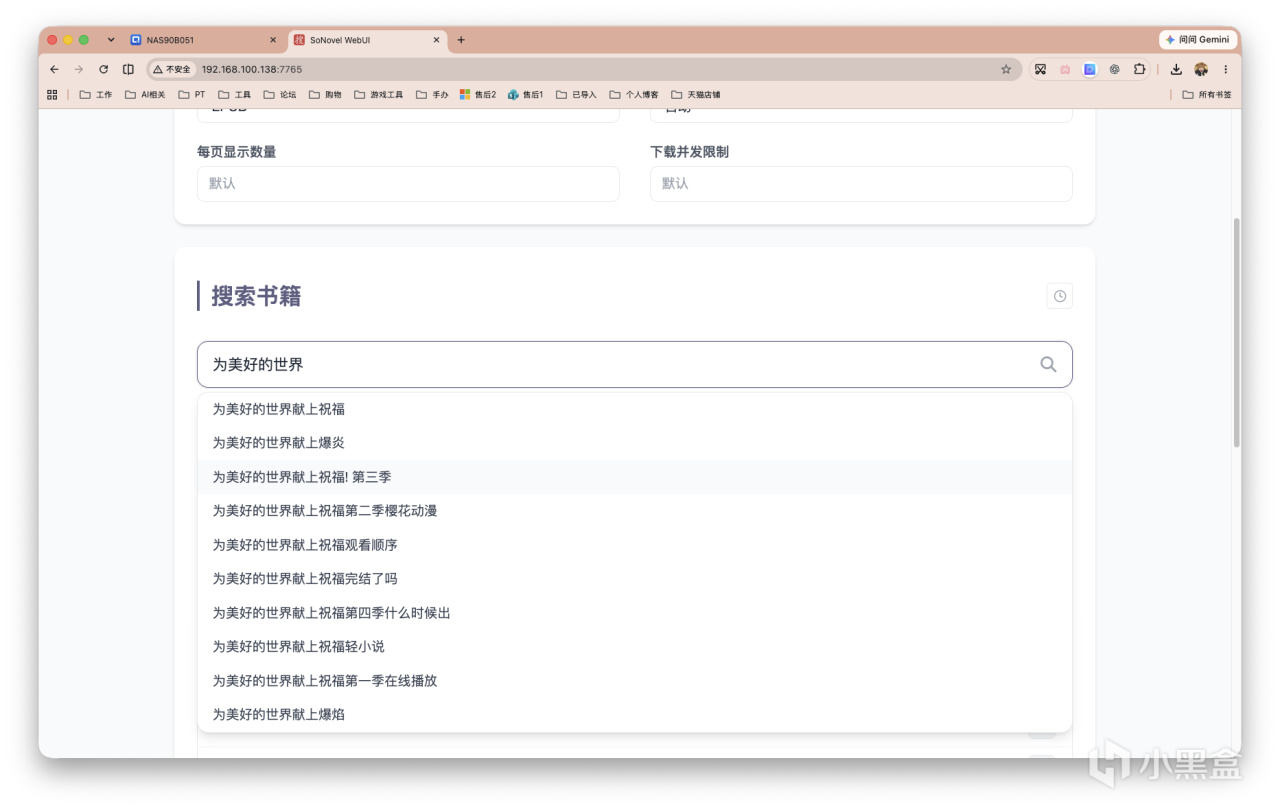
Task: Click the first extension icon after the address bar
Action: pyautogui.click(x=1040, y=69)
